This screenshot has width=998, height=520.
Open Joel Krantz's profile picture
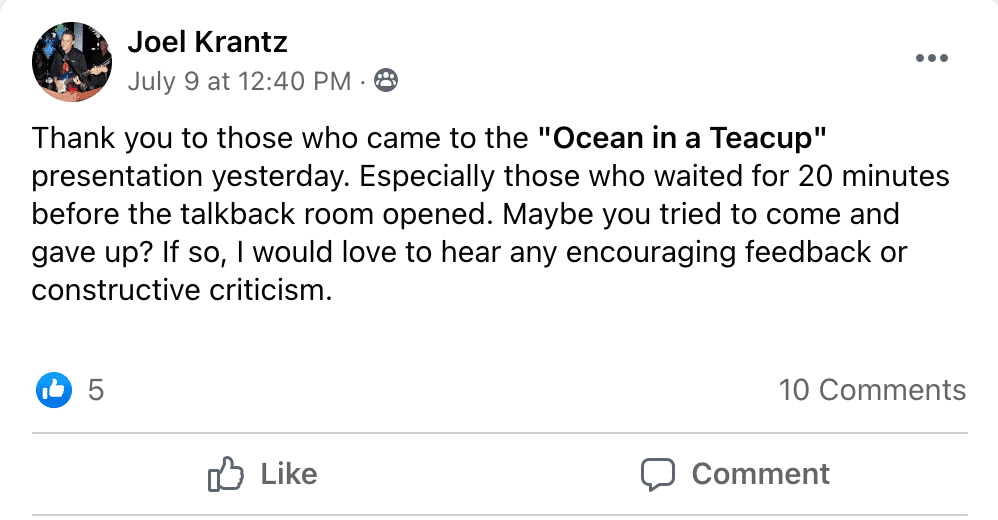72,62
